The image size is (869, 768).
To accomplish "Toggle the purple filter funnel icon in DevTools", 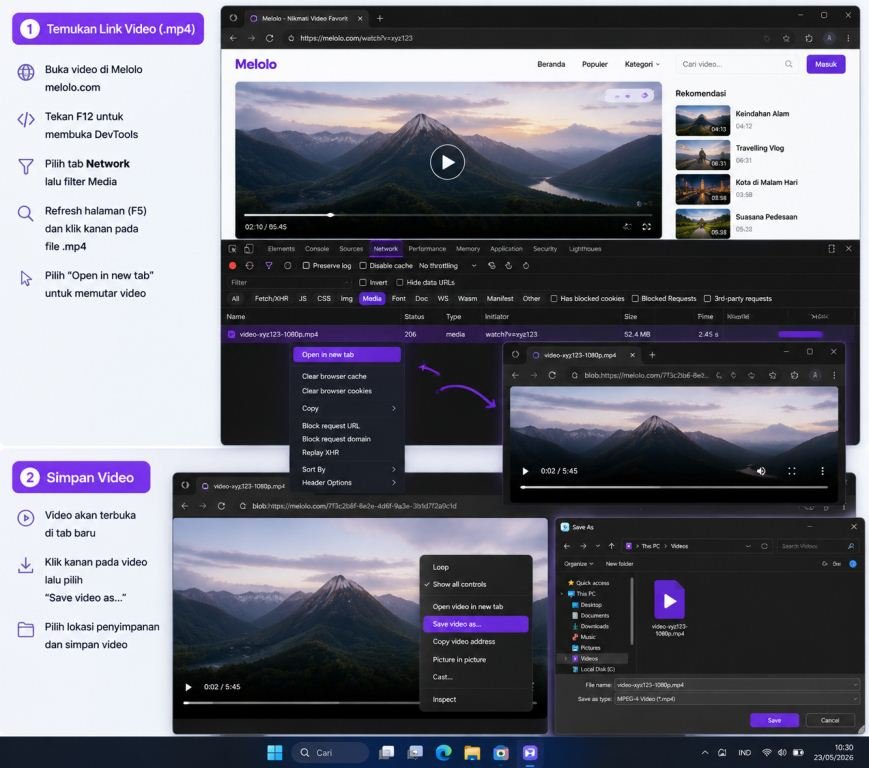I will tap(269, 265).
